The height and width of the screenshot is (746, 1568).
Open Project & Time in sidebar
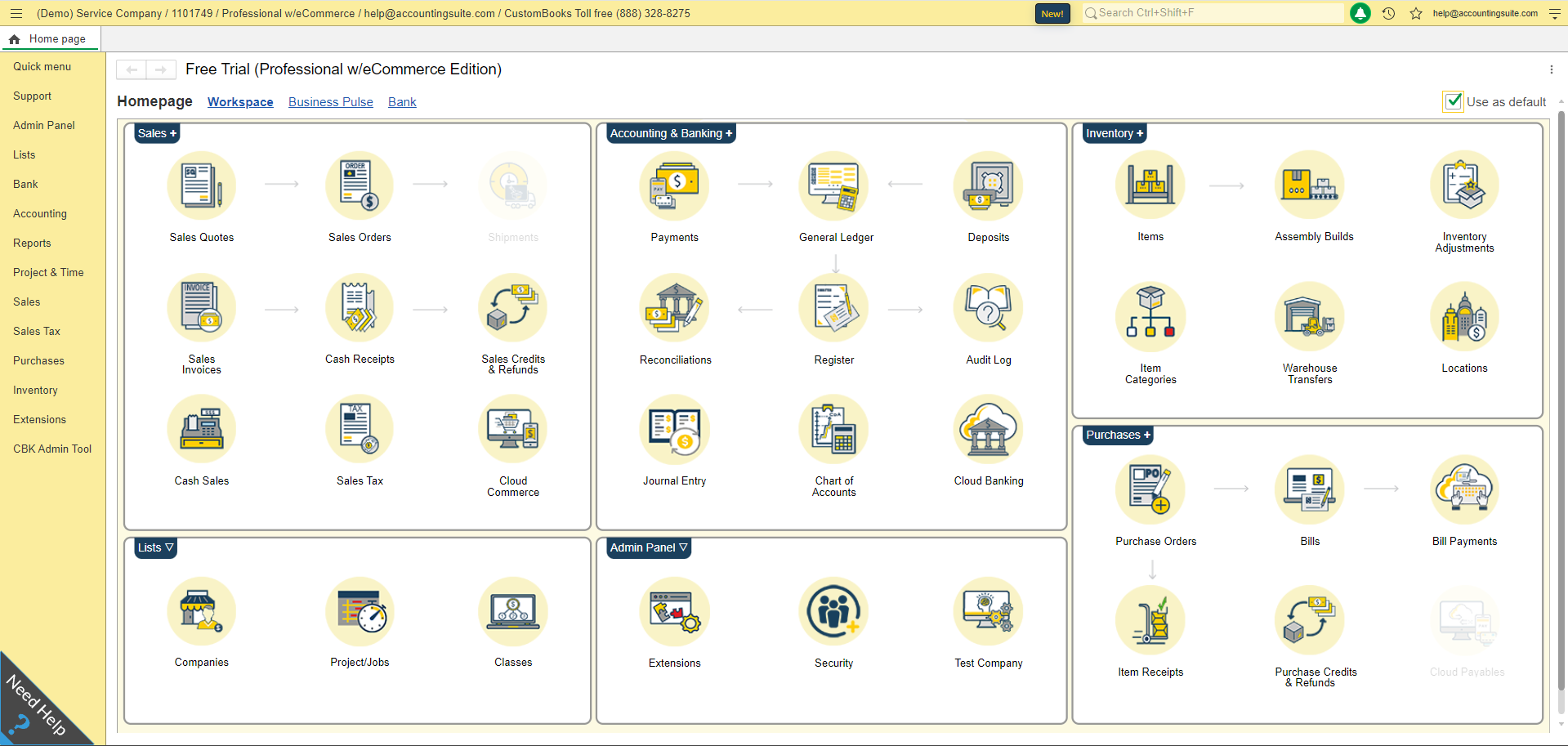point(48,272)
